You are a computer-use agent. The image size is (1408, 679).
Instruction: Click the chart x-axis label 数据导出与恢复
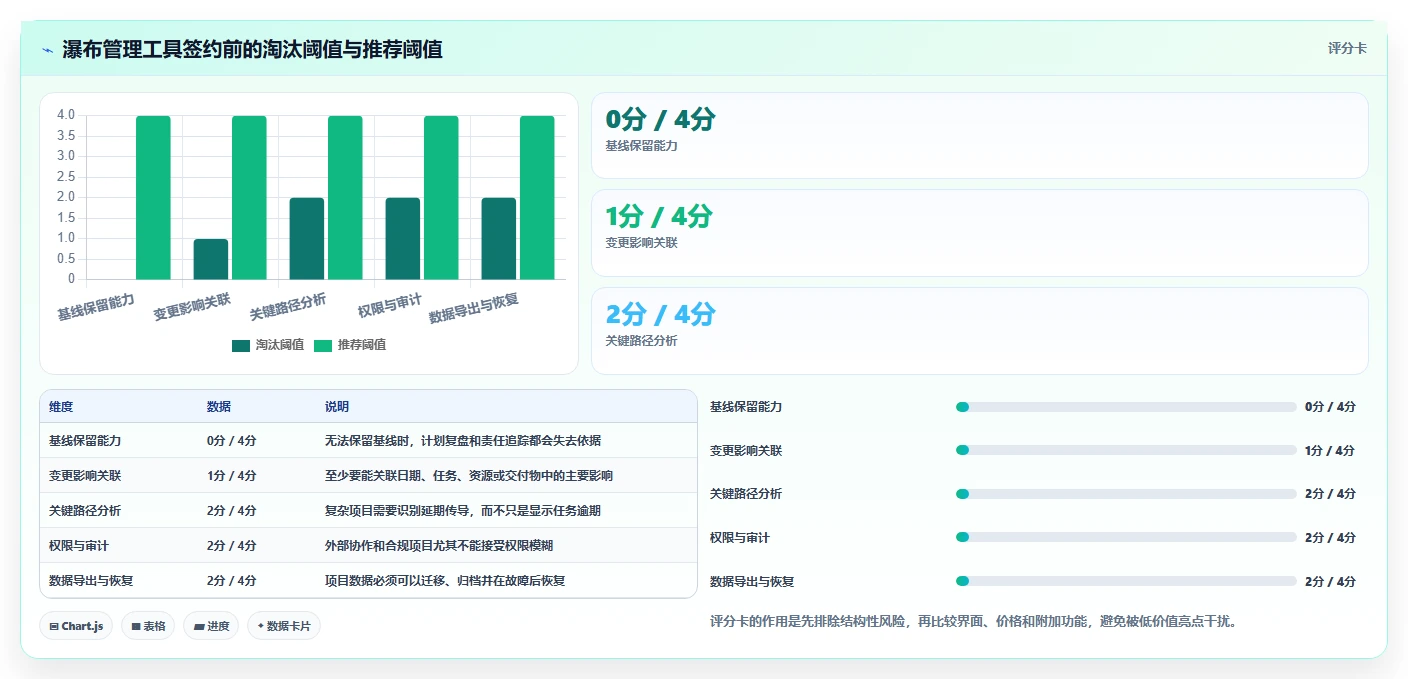(x=474, y=308)
